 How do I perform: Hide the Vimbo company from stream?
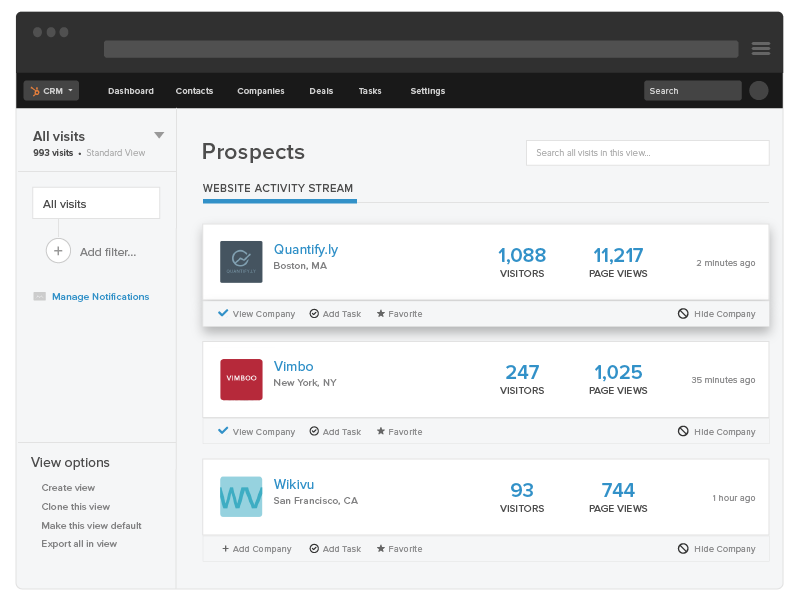[716, 432]
